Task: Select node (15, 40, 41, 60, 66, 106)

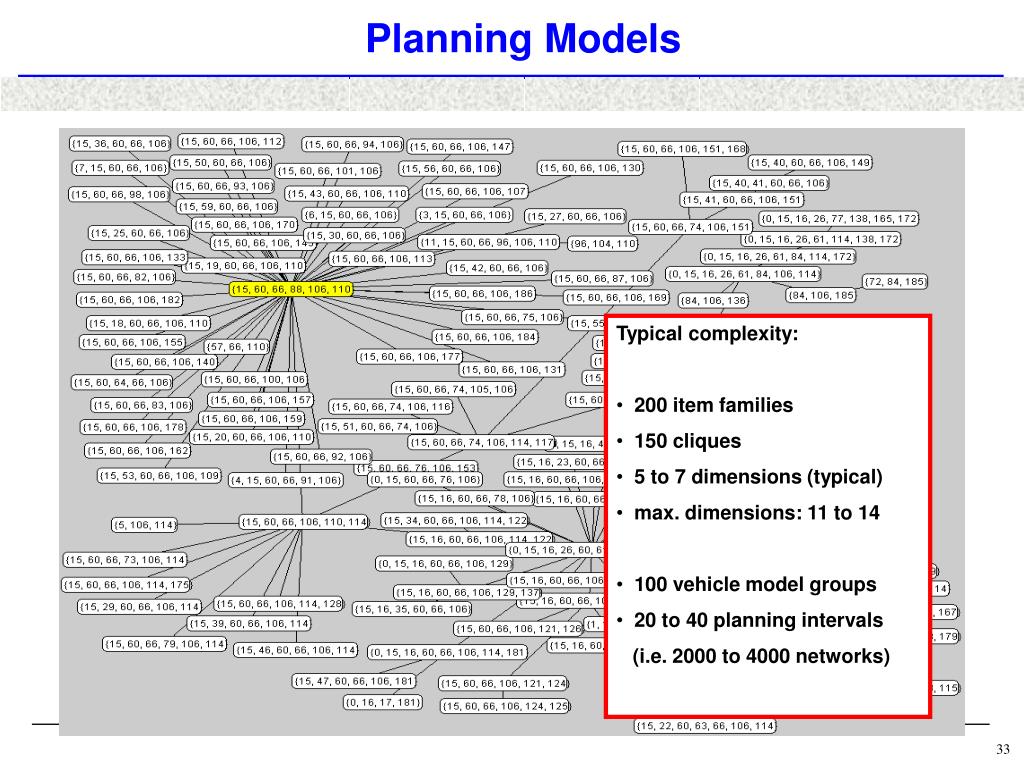Action: point(769,183)
